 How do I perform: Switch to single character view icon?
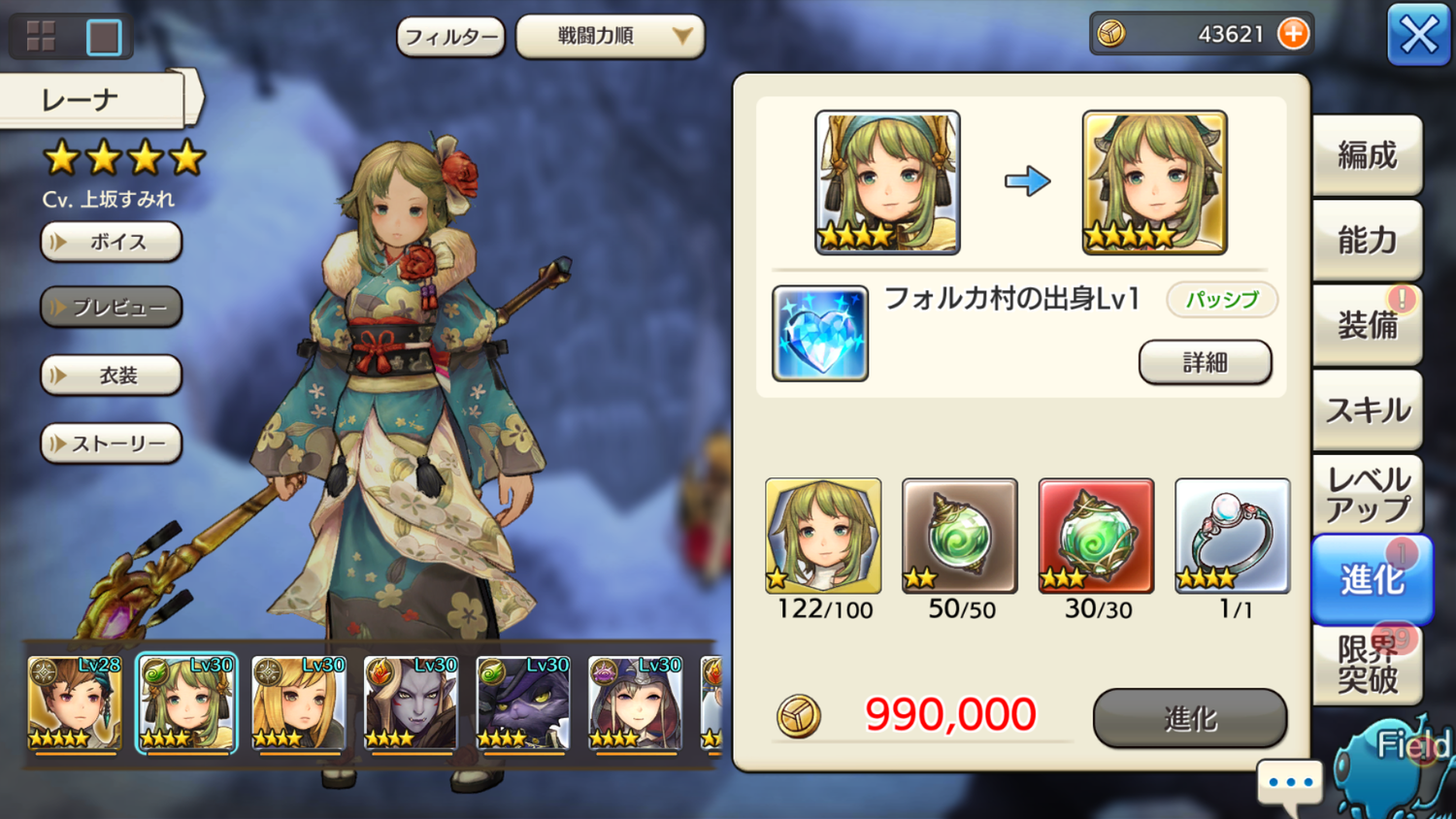[104, 37]
